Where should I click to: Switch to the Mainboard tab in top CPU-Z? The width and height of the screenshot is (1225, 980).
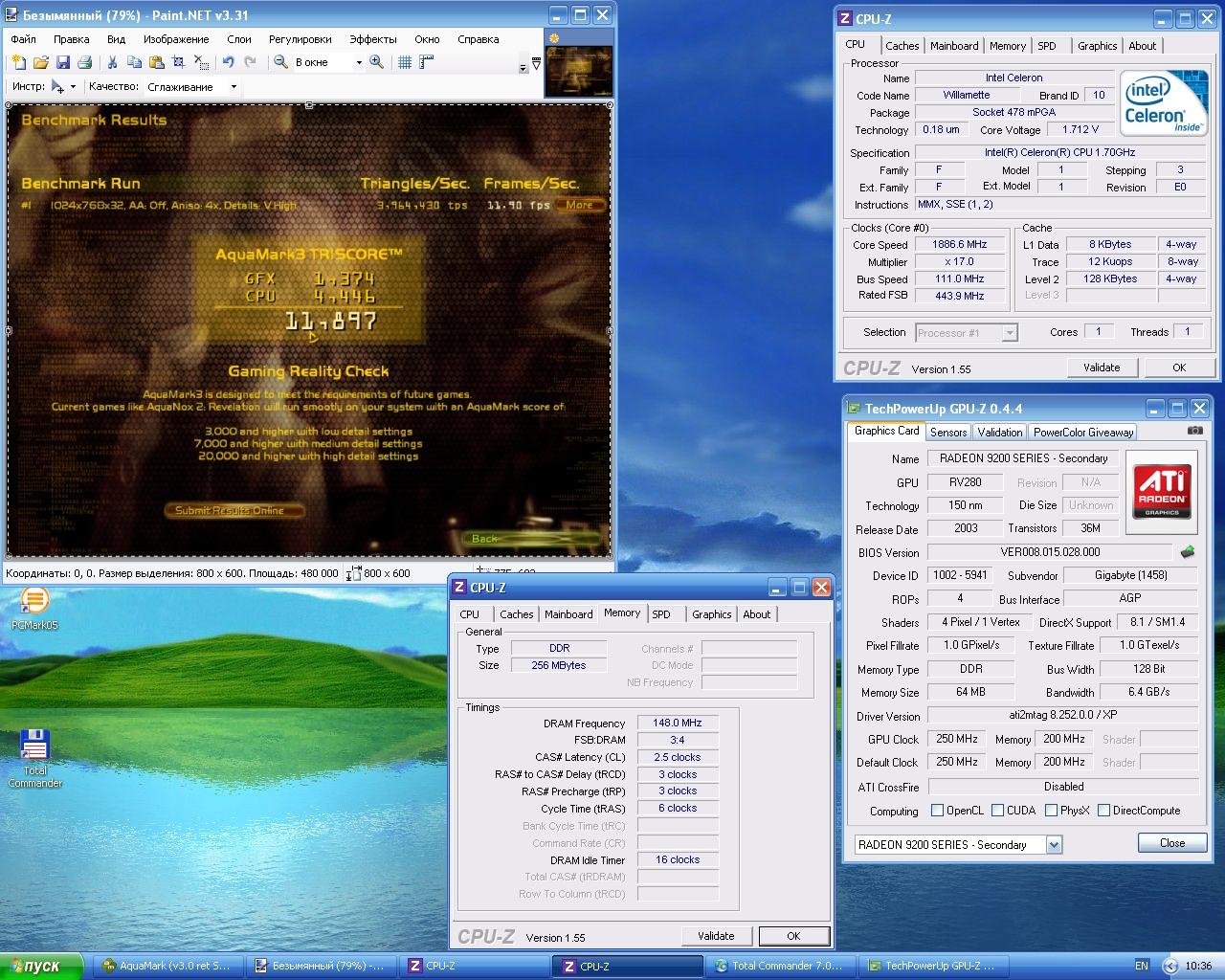(x=954, y=46)
